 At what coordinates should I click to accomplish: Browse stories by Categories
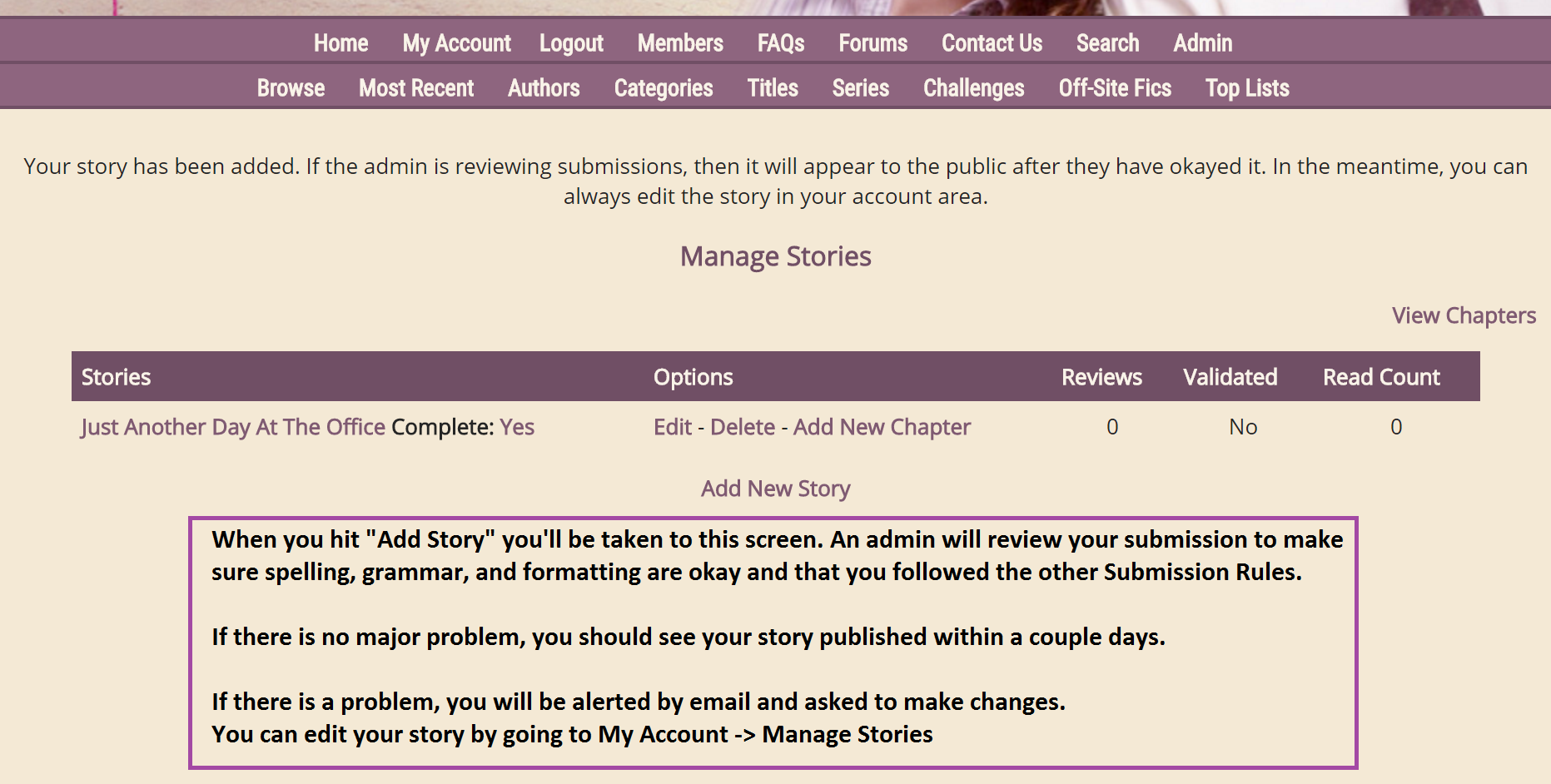pyautogui.click(x=664, y=88)
